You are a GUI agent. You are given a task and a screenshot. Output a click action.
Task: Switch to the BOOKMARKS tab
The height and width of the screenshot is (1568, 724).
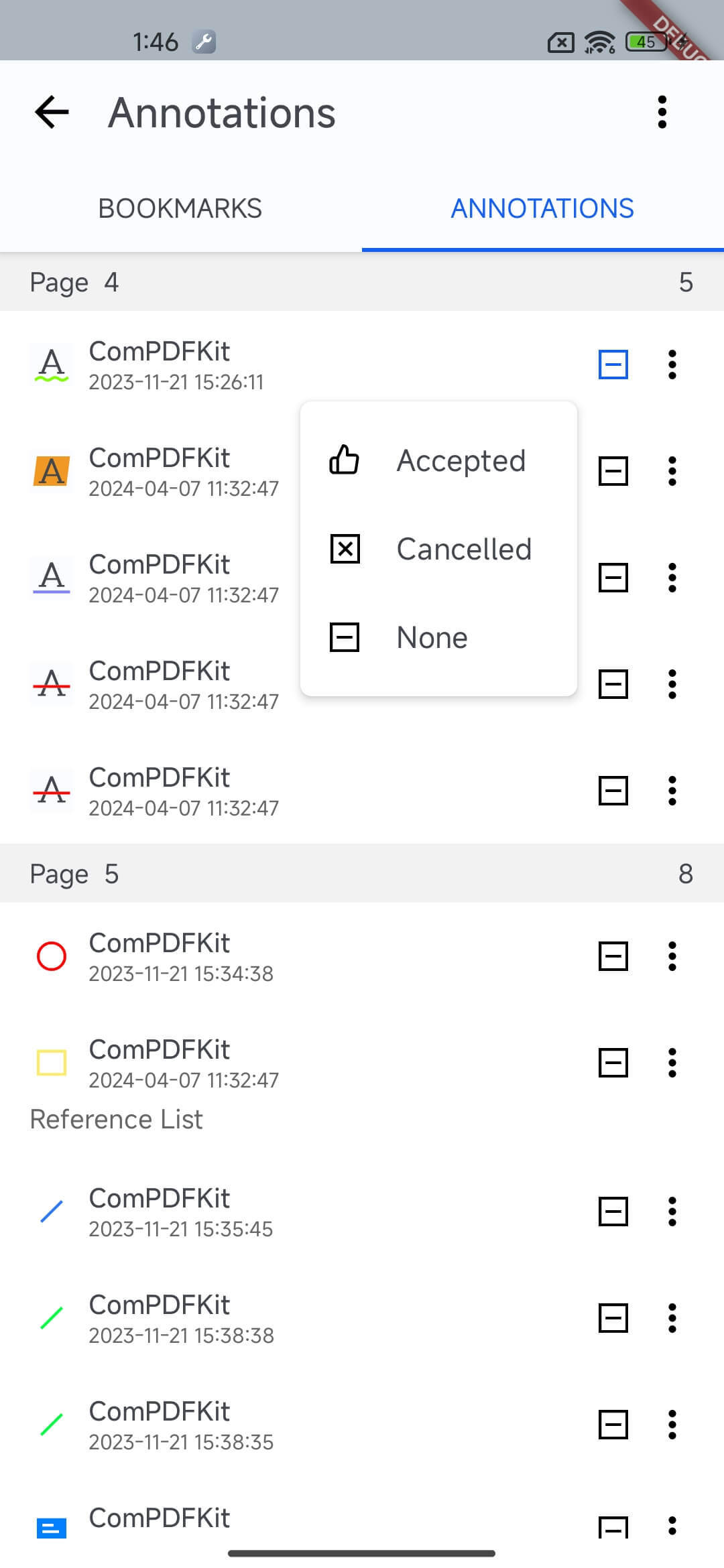[x=180, y=208]
